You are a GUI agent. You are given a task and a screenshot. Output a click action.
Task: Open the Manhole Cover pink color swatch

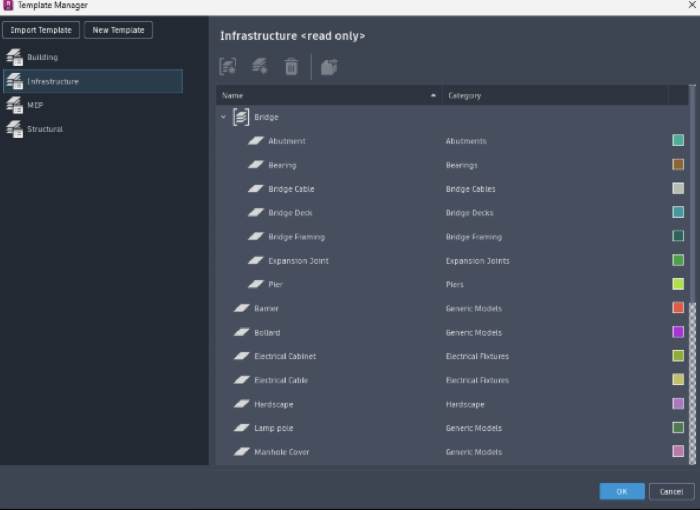678,451
